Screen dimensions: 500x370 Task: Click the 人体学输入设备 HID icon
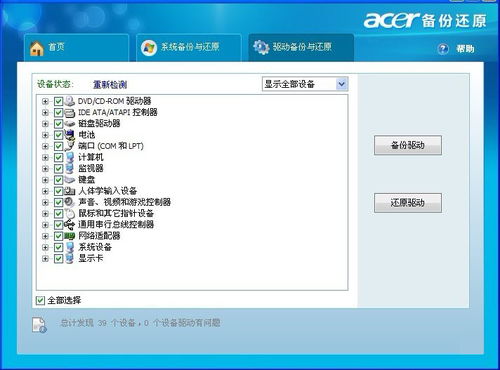(69, 191)
